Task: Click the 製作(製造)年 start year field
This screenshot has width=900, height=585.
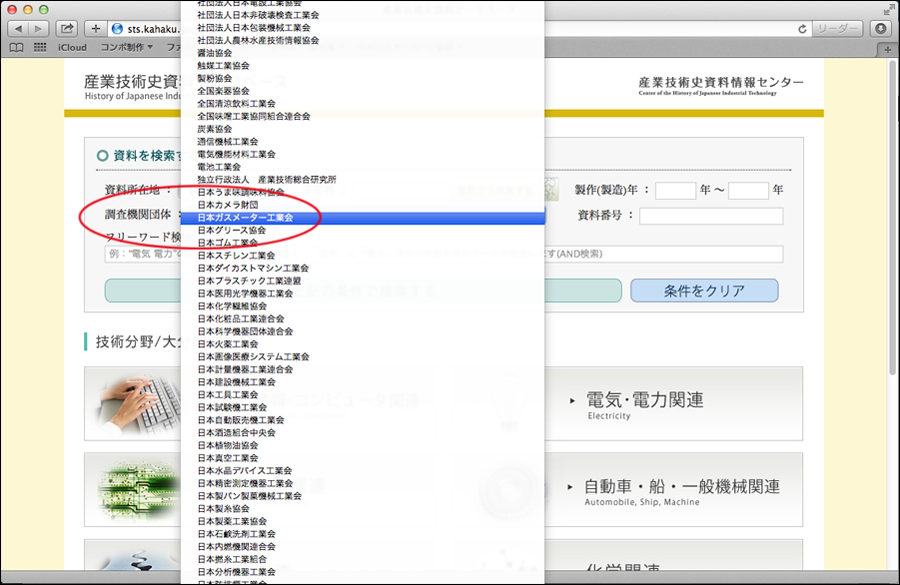Action: 676,190
